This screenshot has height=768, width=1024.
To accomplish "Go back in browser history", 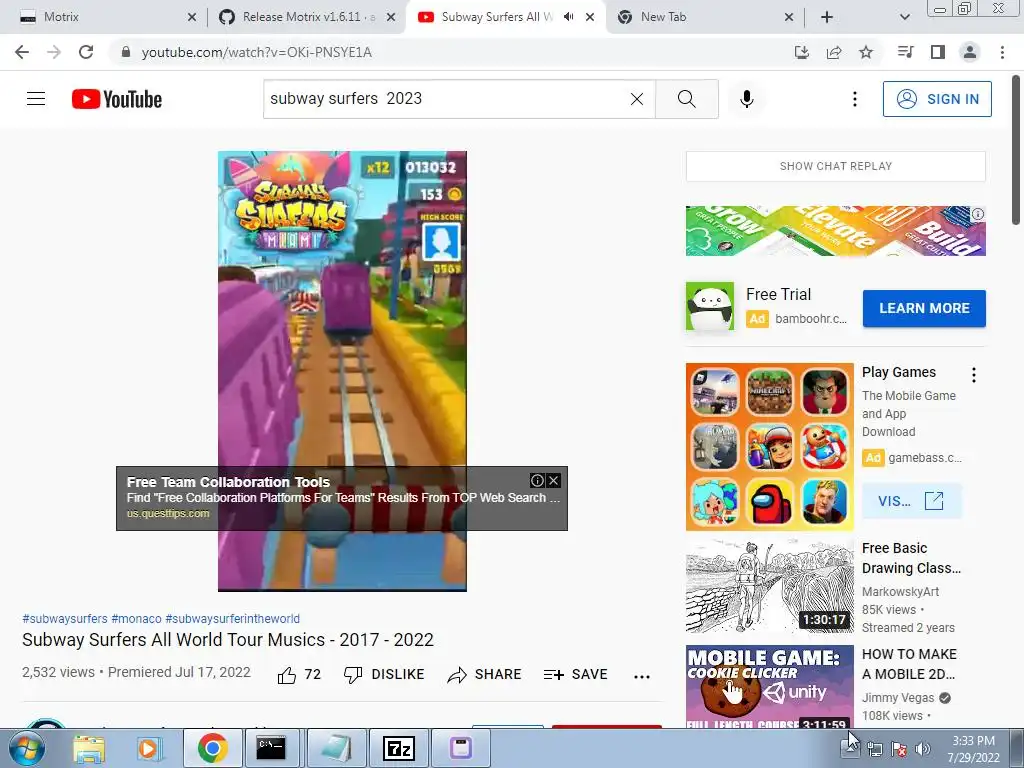I will click(22, 52).
